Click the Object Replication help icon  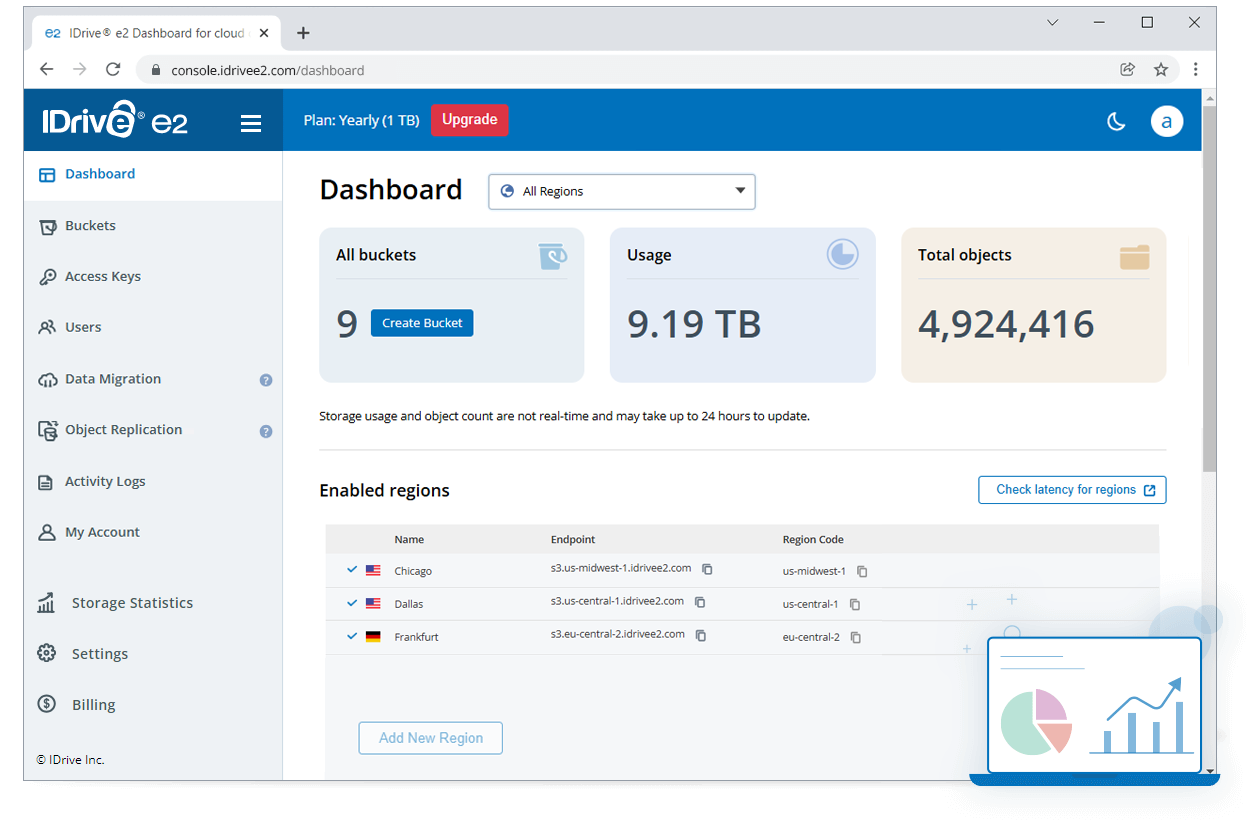pyautogui.click(x=266, y=432)
